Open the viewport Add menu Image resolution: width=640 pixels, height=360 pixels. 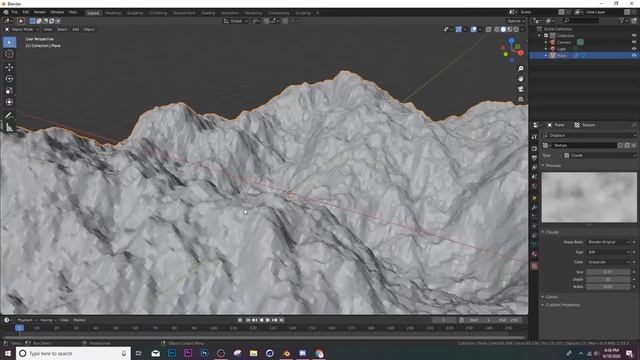pyautogui.click(x=76, y=29)
